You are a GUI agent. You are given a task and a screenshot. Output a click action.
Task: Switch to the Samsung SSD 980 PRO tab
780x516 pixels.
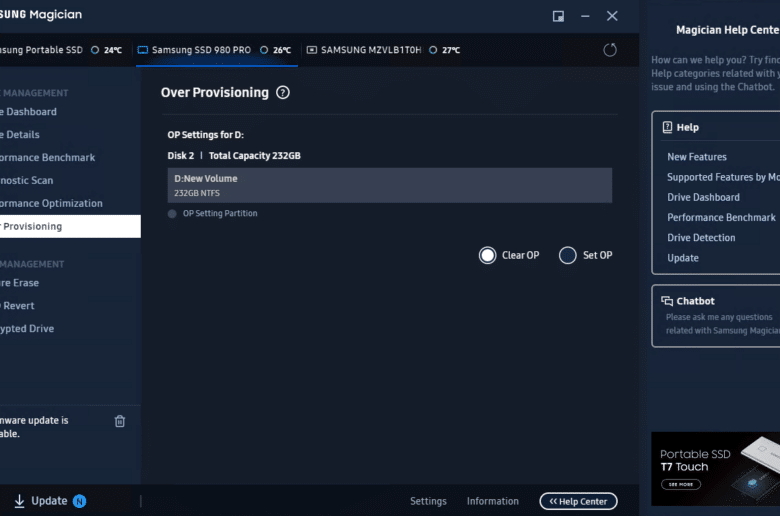pyautogui.click(x=217, y=50)
